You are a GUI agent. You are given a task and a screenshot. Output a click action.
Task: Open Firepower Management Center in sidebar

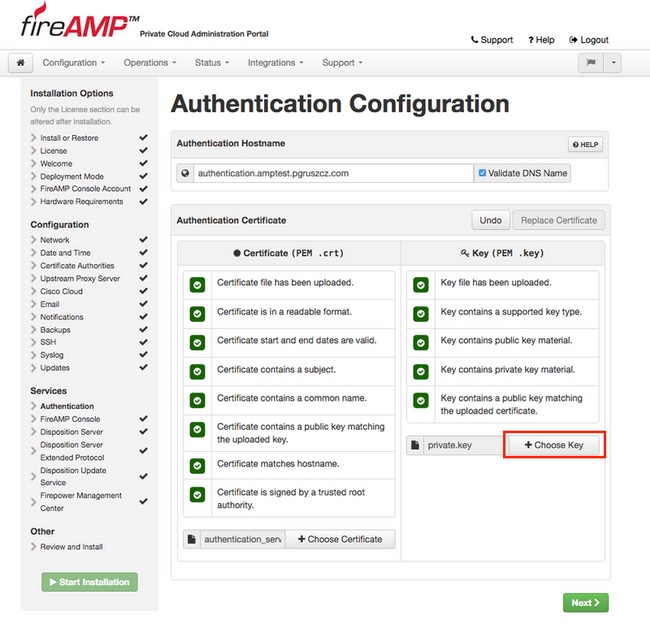tap(80, 502)
